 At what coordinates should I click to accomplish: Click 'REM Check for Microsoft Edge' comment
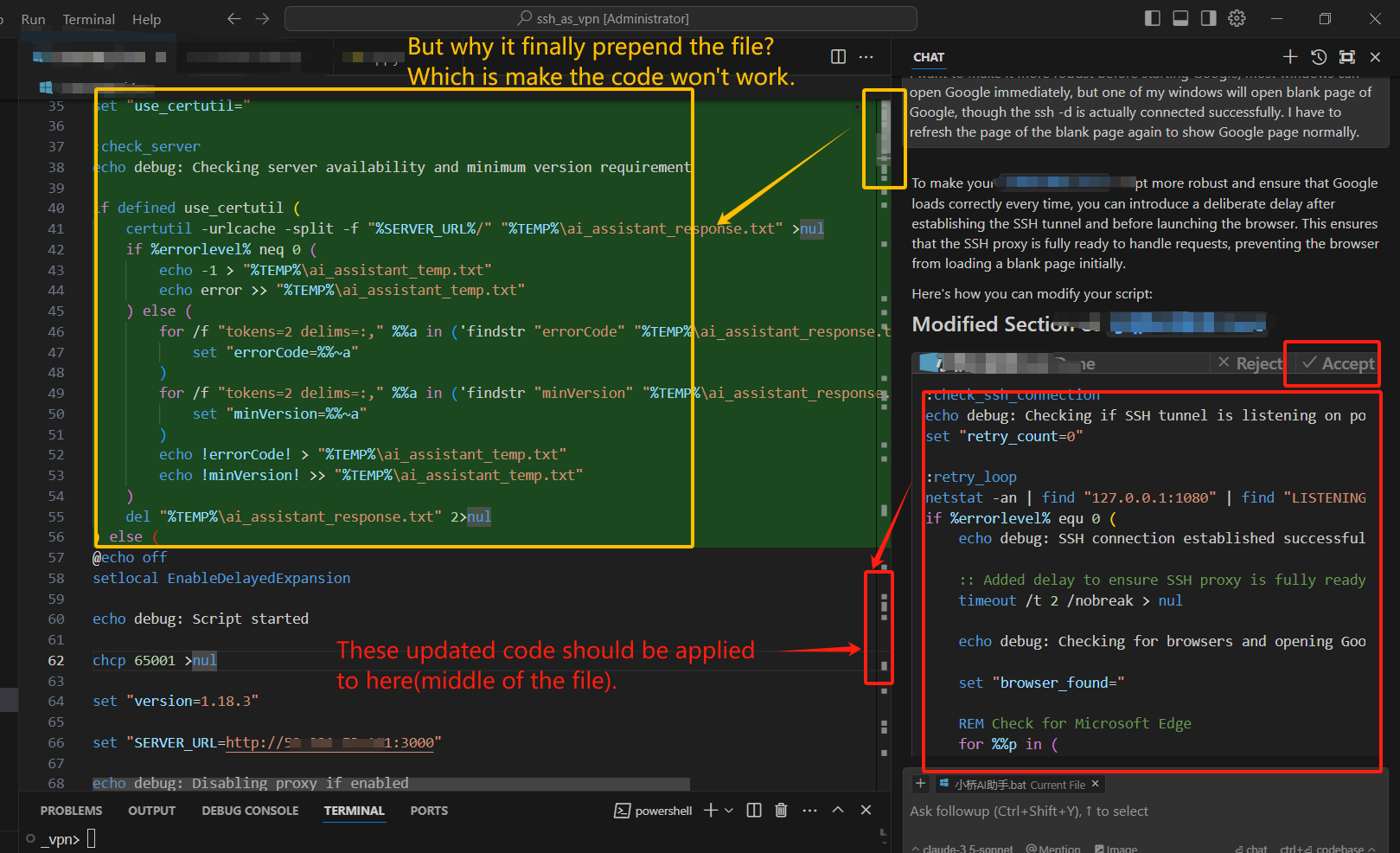point(1075,723)
